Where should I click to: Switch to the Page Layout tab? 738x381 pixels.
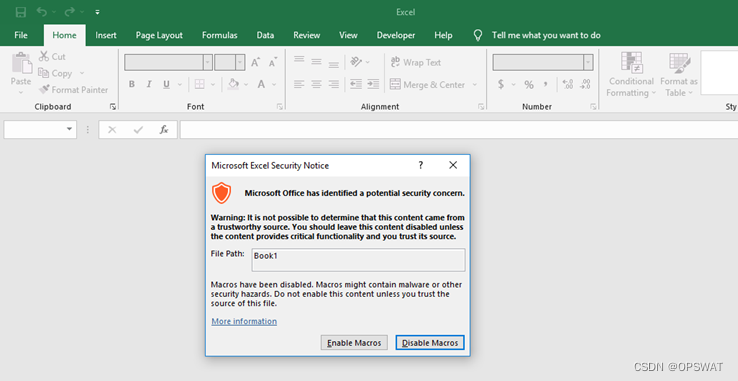[x=159, y=35]
